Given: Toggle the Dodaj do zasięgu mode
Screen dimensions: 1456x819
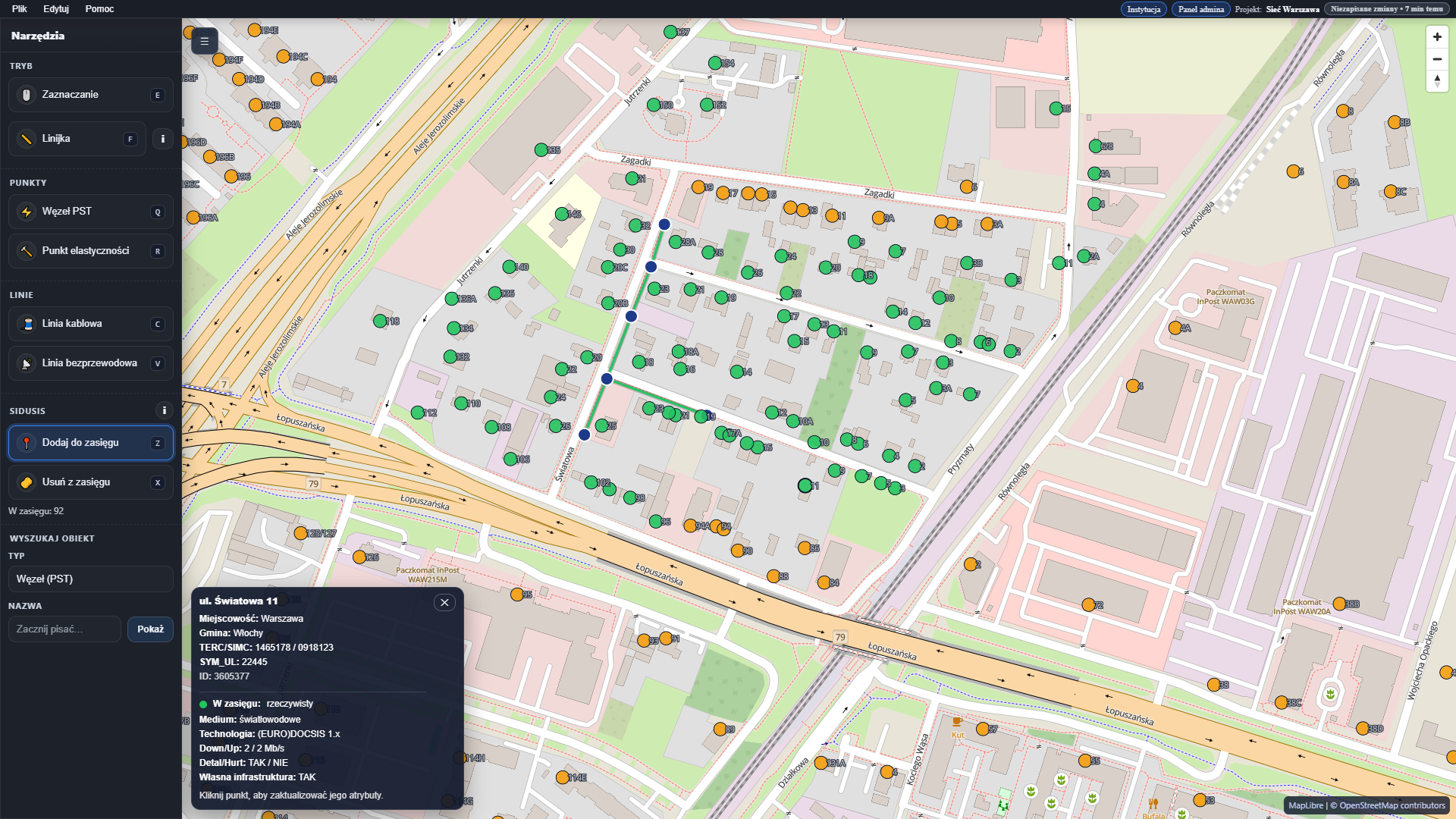Looking at the screenshot, I should click(90, 443).
